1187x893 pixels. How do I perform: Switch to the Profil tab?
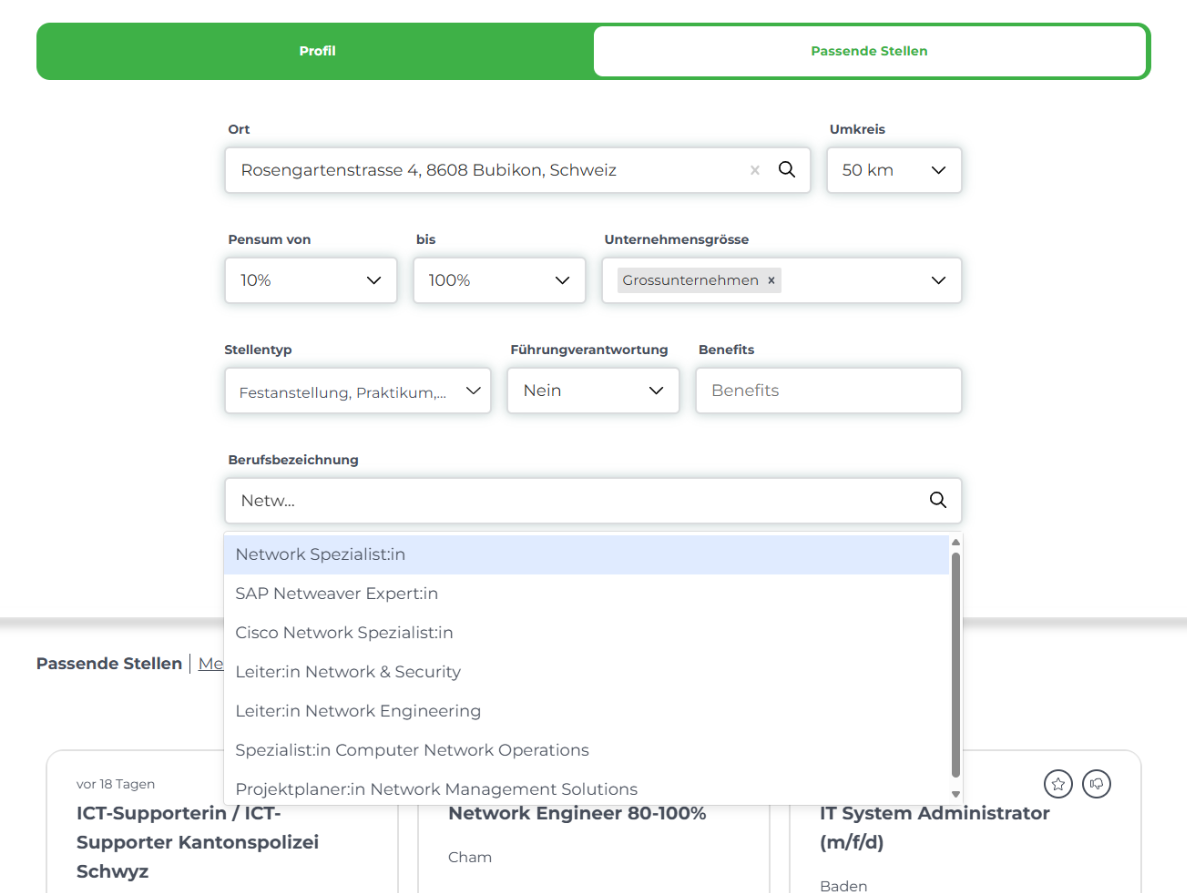pos(317,51)
